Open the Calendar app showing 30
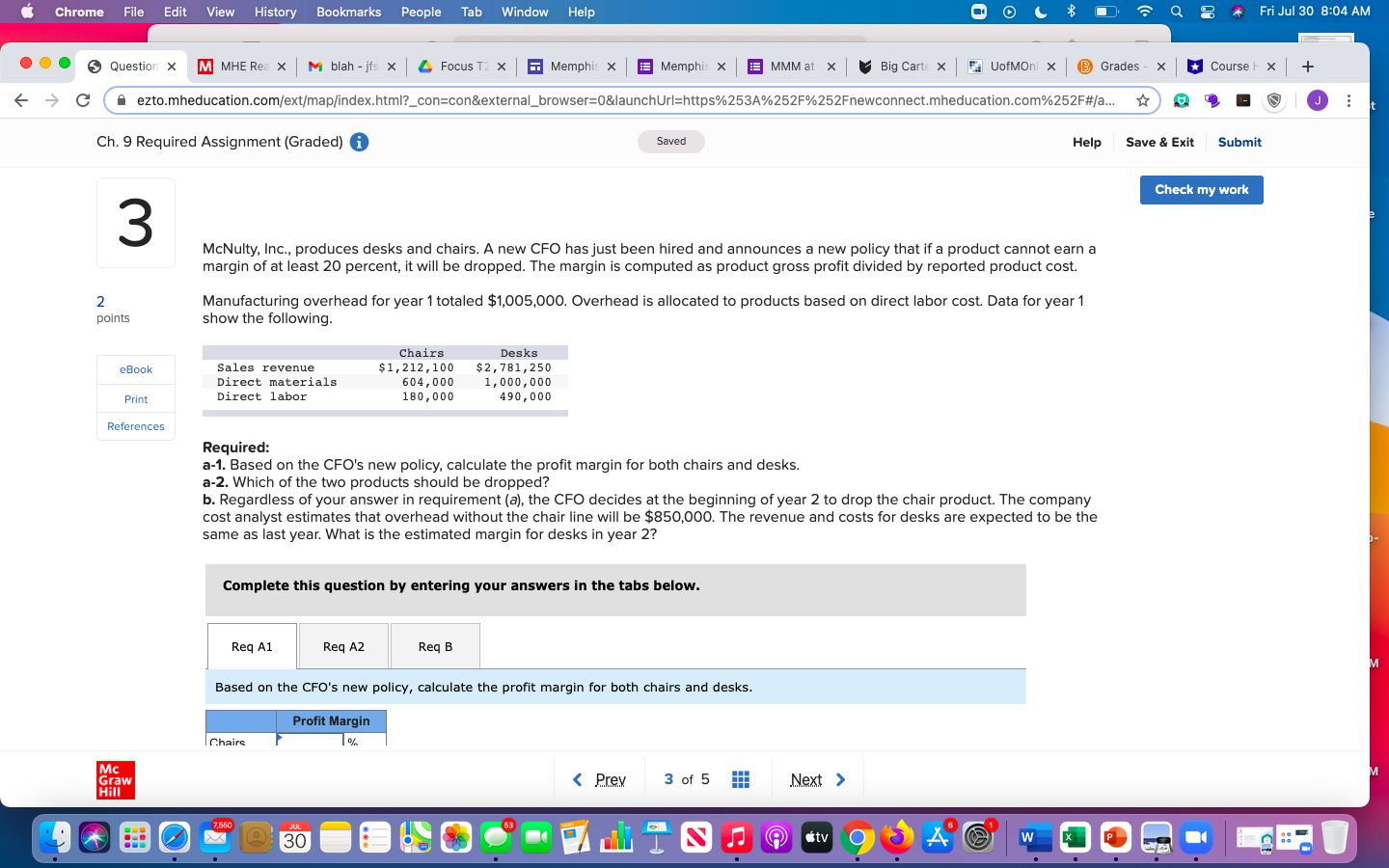 [x=294, y=837]
